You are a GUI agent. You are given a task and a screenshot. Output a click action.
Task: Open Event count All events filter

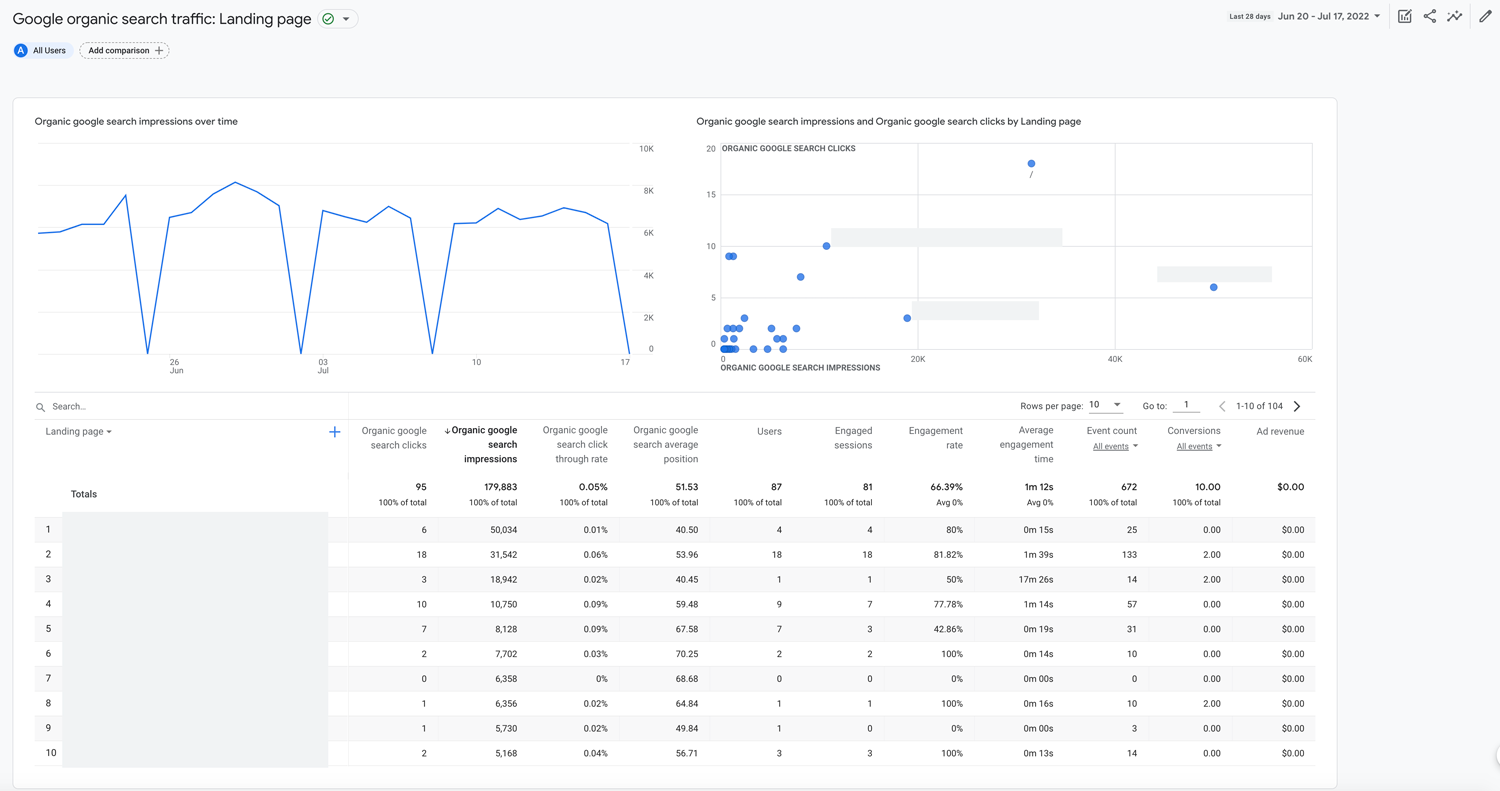click(x=1115, y=447)
